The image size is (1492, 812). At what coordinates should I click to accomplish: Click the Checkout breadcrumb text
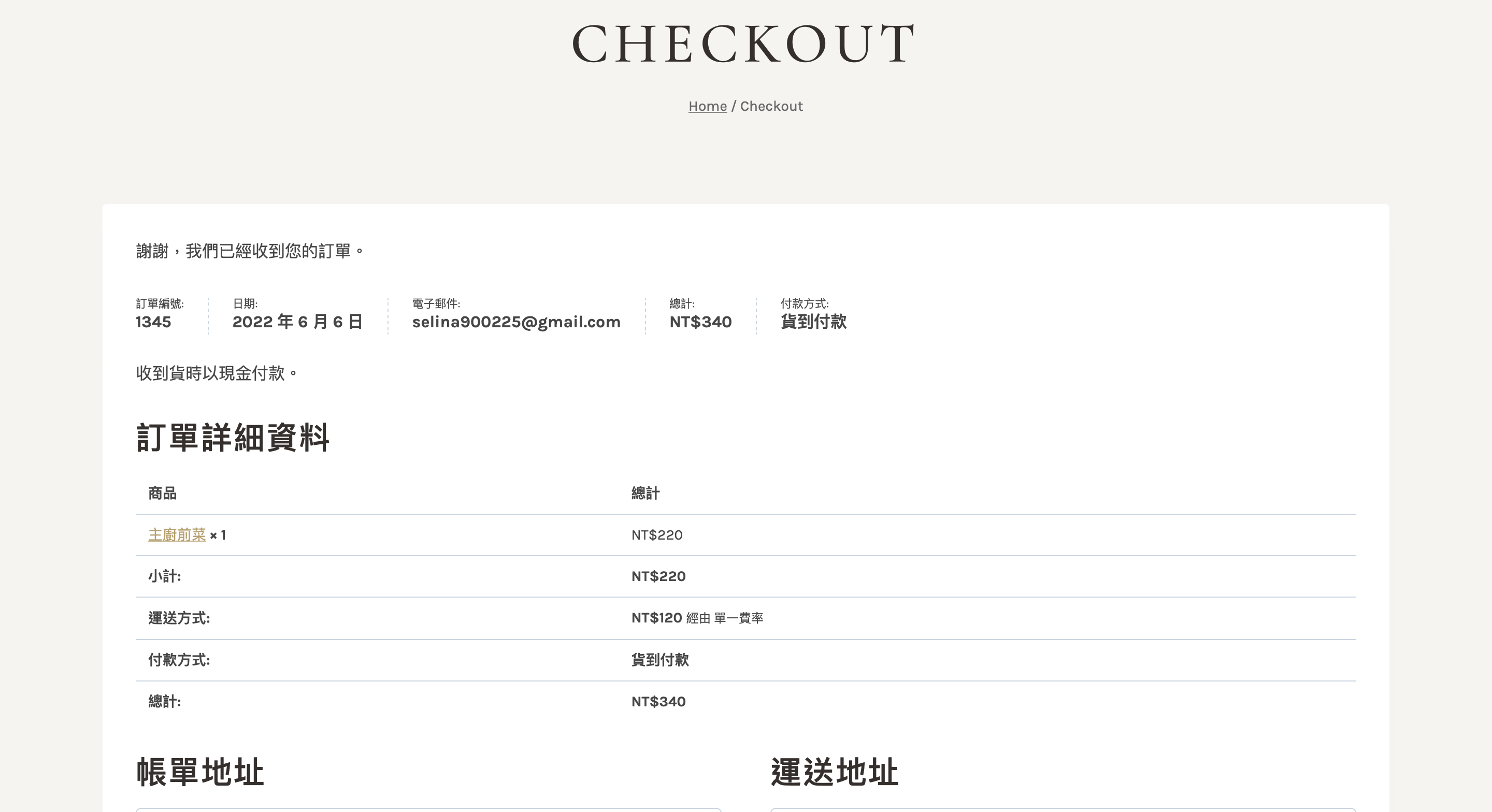coord(771,106)
